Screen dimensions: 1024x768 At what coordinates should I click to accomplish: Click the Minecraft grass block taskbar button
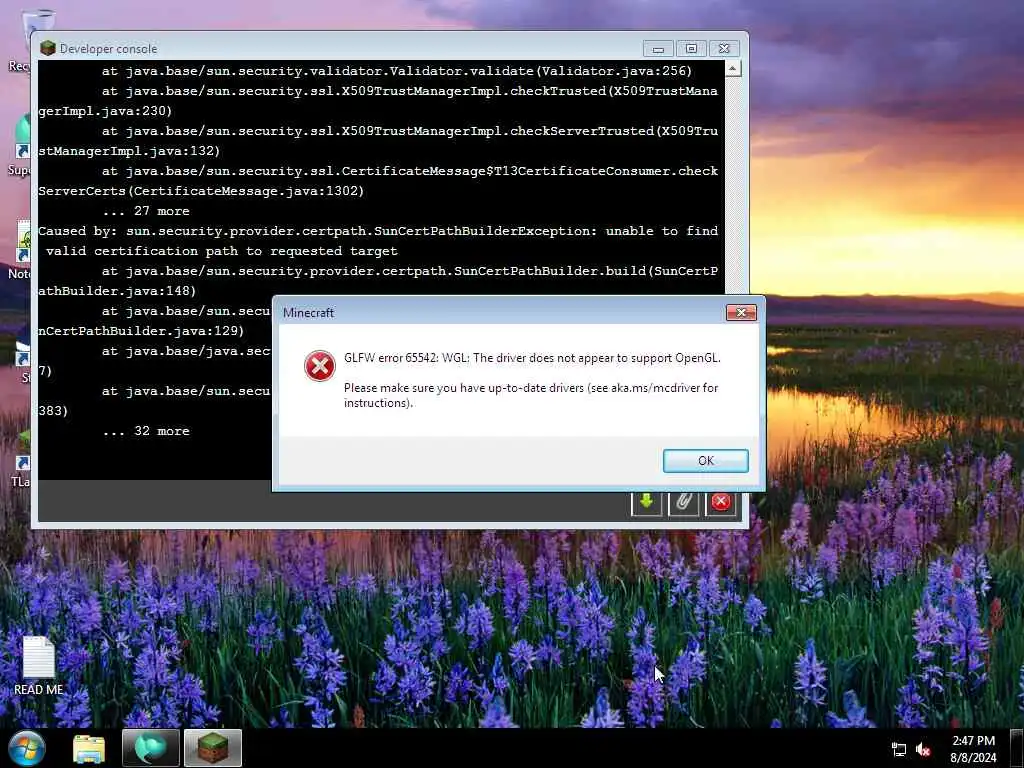tap(213, 748)
